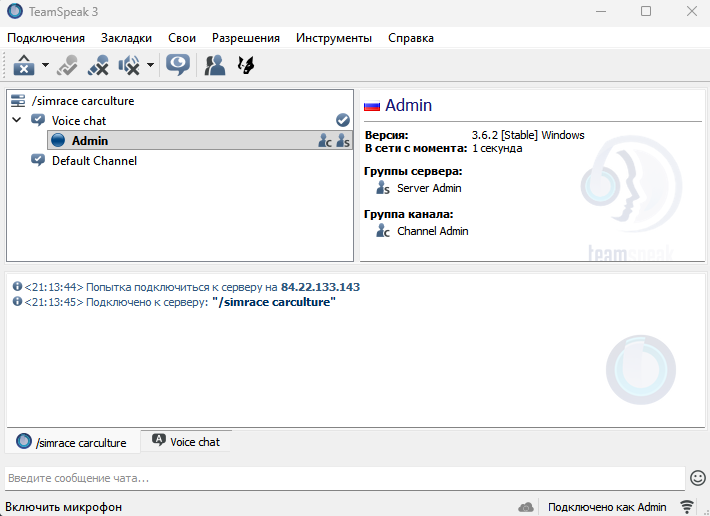Screen dimensions: 710x516
Task: Click the "/simrace carculture" link in chat log
Action: click(274, 302)
